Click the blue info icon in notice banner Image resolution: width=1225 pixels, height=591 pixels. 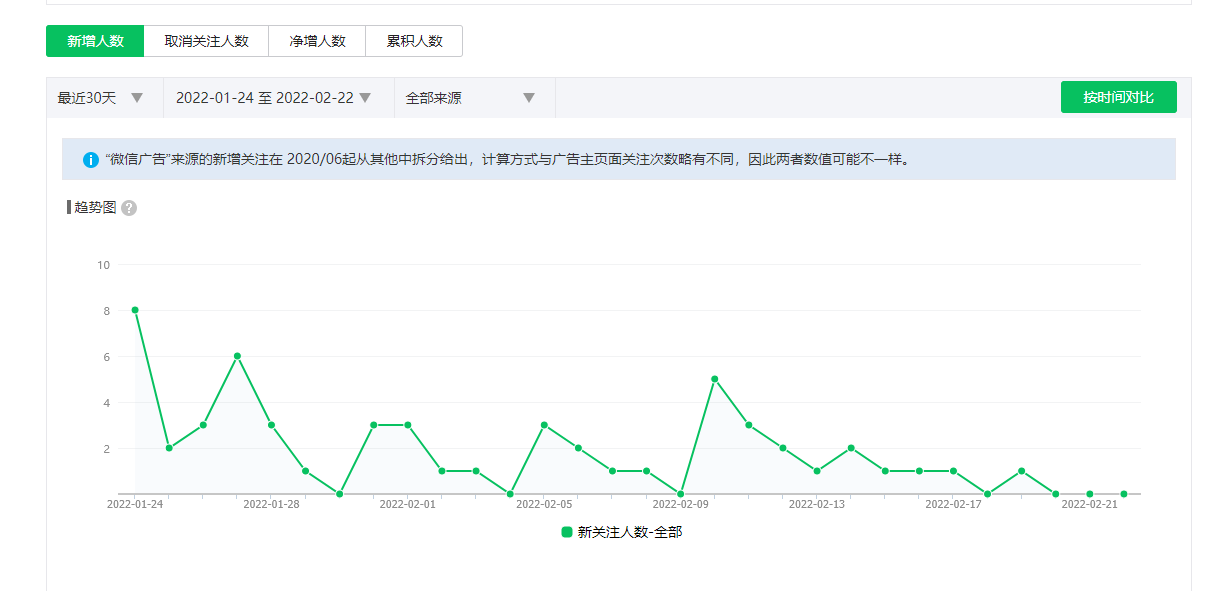(91, 160)
